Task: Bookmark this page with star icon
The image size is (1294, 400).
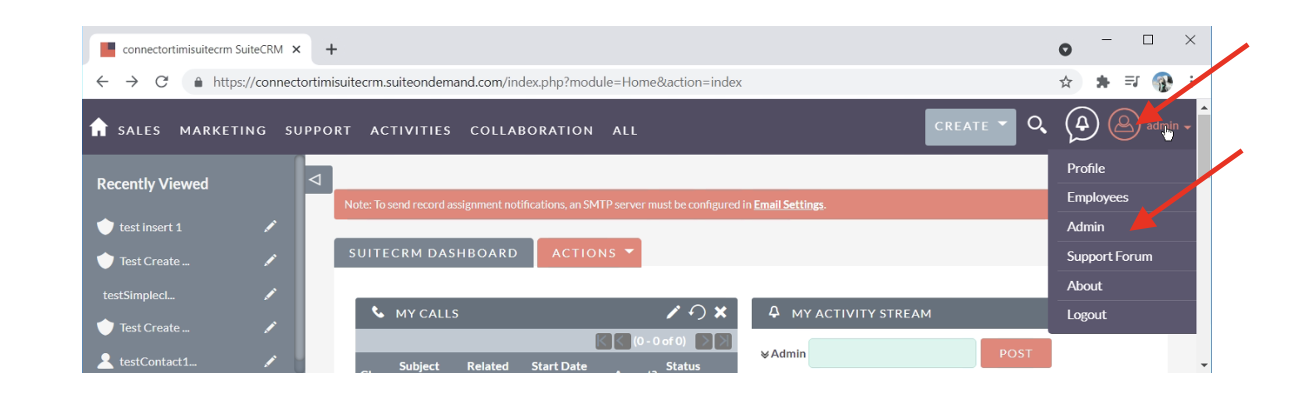Action: click(x=1066, y=82)
